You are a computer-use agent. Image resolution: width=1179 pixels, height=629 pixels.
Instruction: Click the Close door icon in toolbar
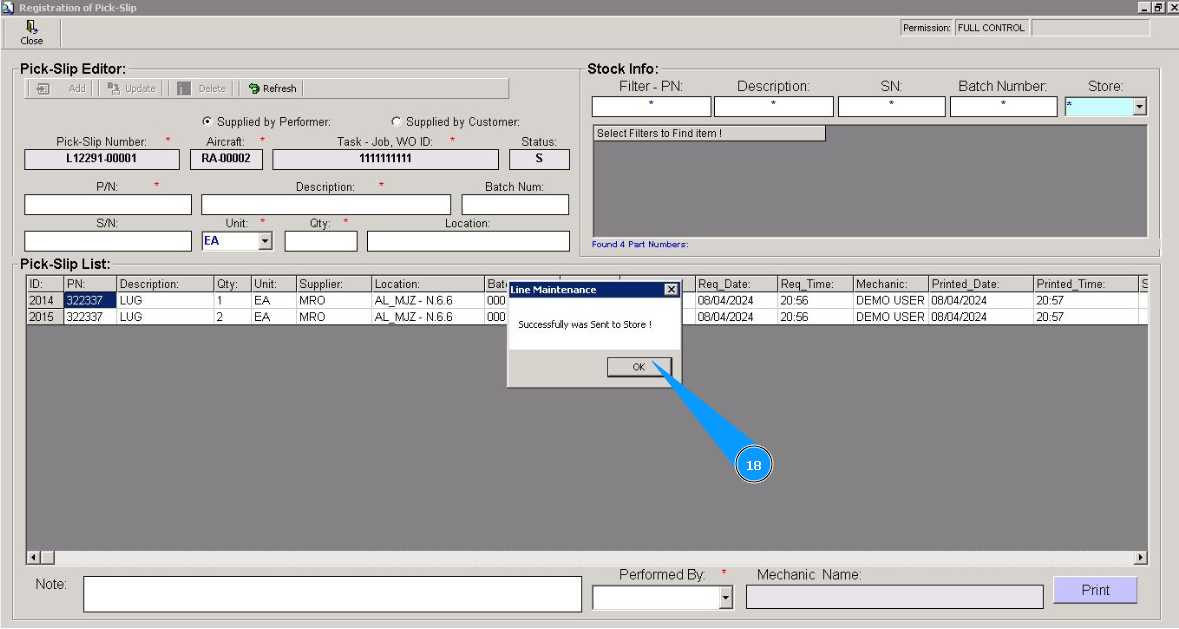[32, 27]
